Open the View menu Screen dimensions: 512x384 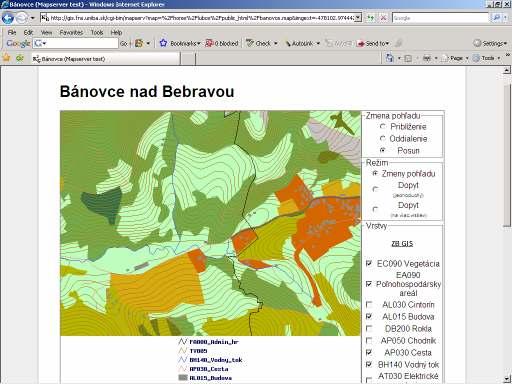46,32
